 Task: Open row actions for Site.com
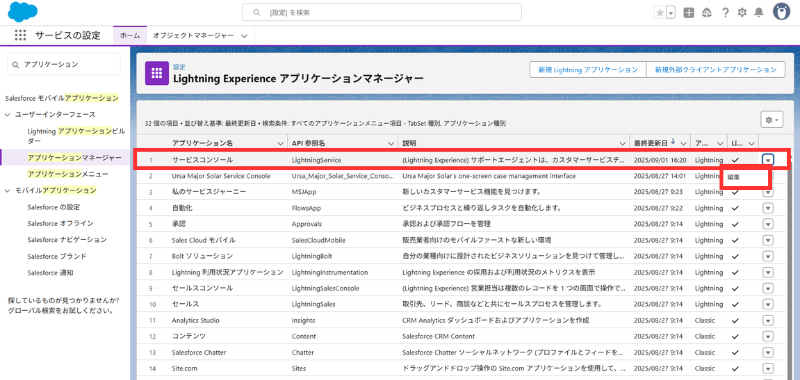tap(768, 368)
